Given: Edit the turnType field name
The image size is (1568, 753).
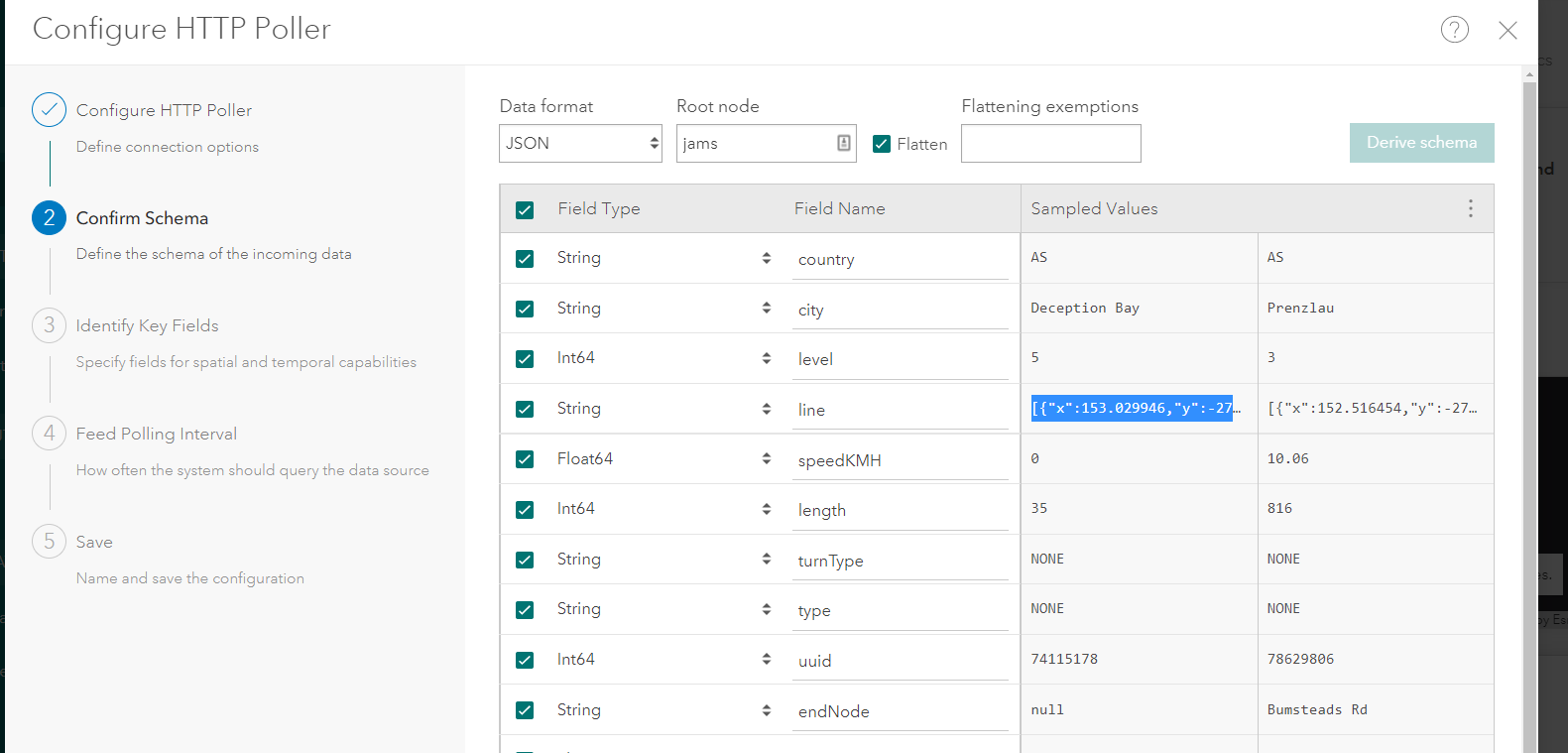Looking at the screenshot, I should pos(901,562).
